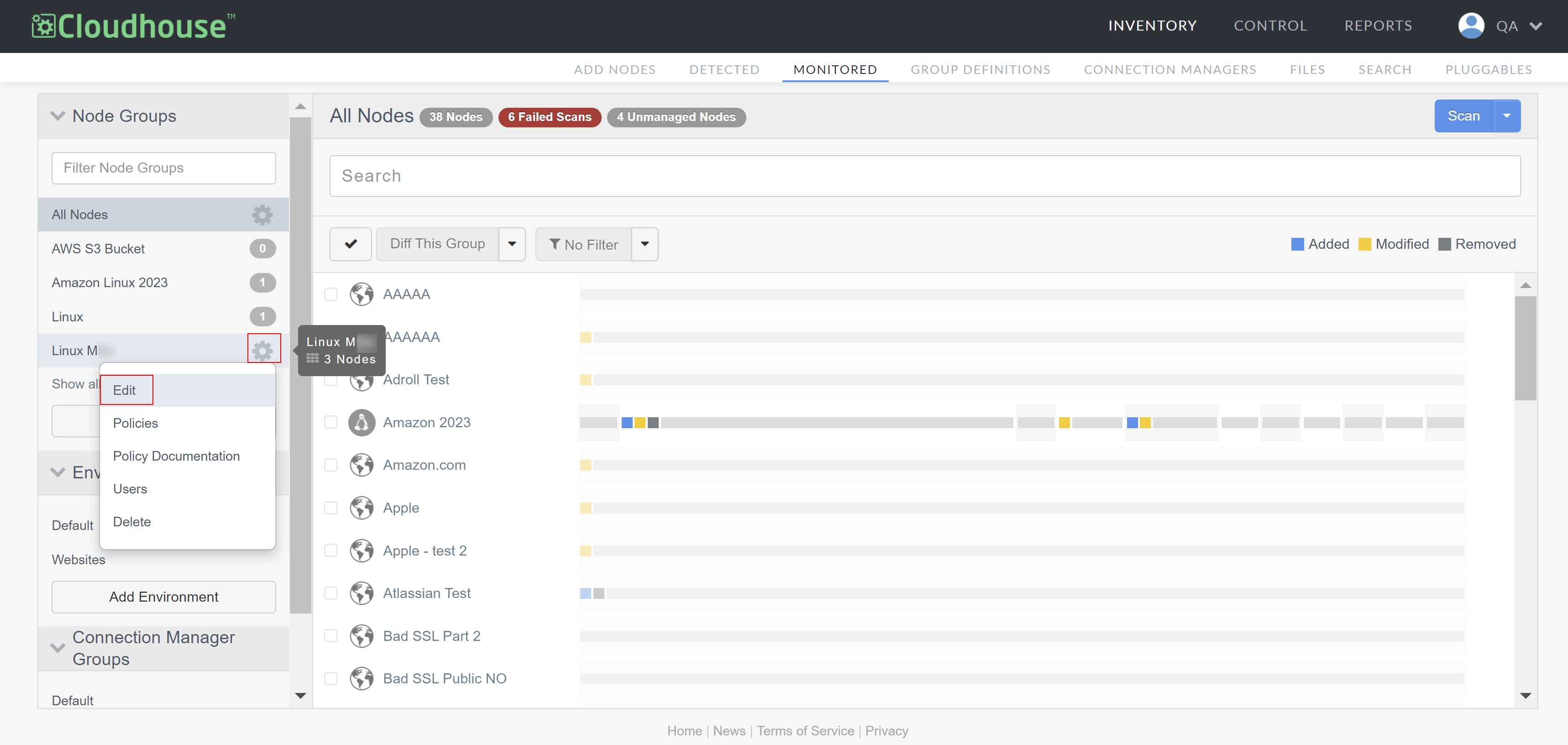Screen dimensions: 1568x745
Task: Switch to the Search tab
Action: point(1385,69)
